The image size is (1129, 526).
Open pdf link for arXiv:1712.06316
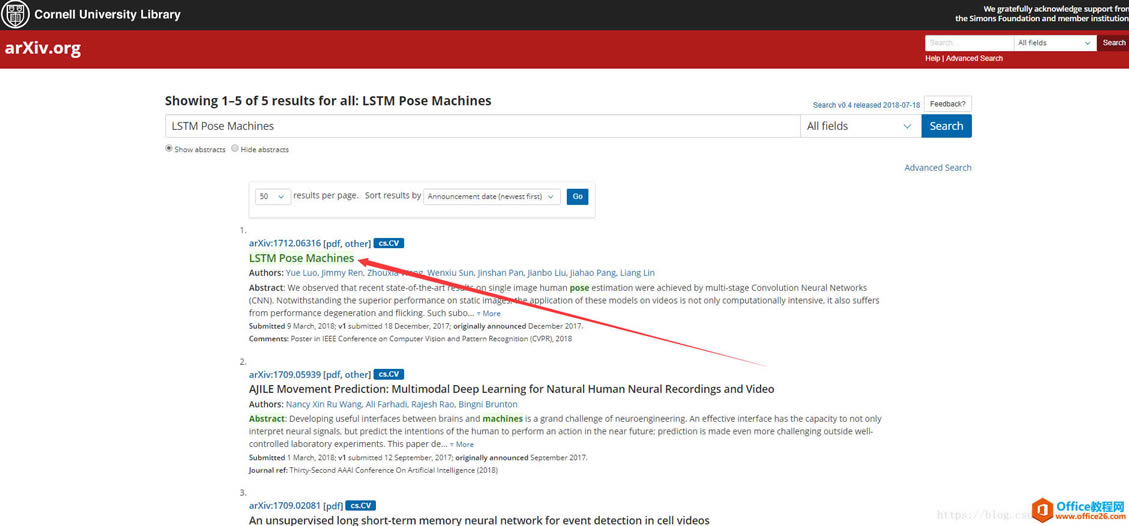tap(333, 243)
